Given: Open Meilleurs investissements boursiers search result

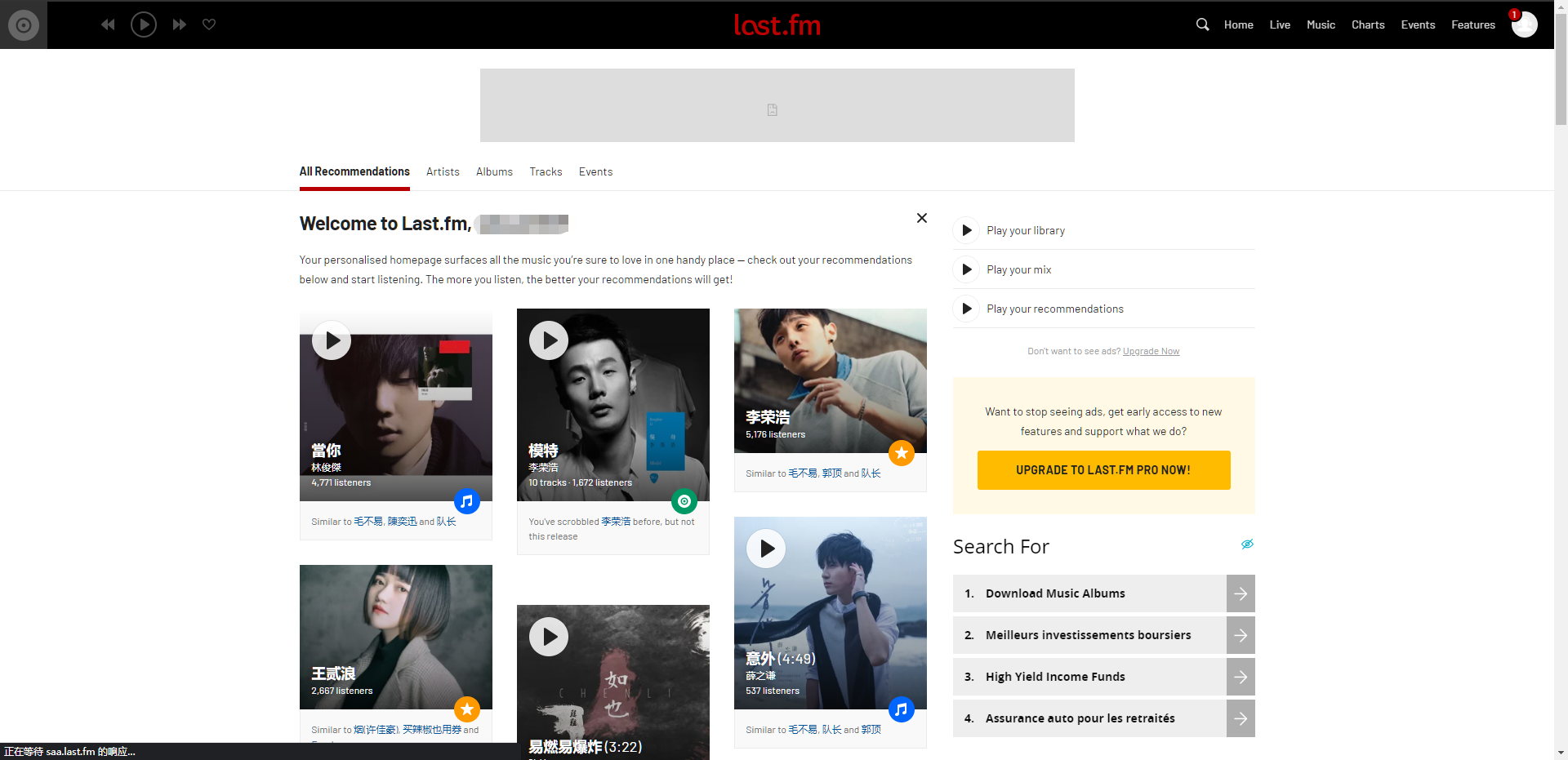Looking at the screenshot, I should [1088, 635].
